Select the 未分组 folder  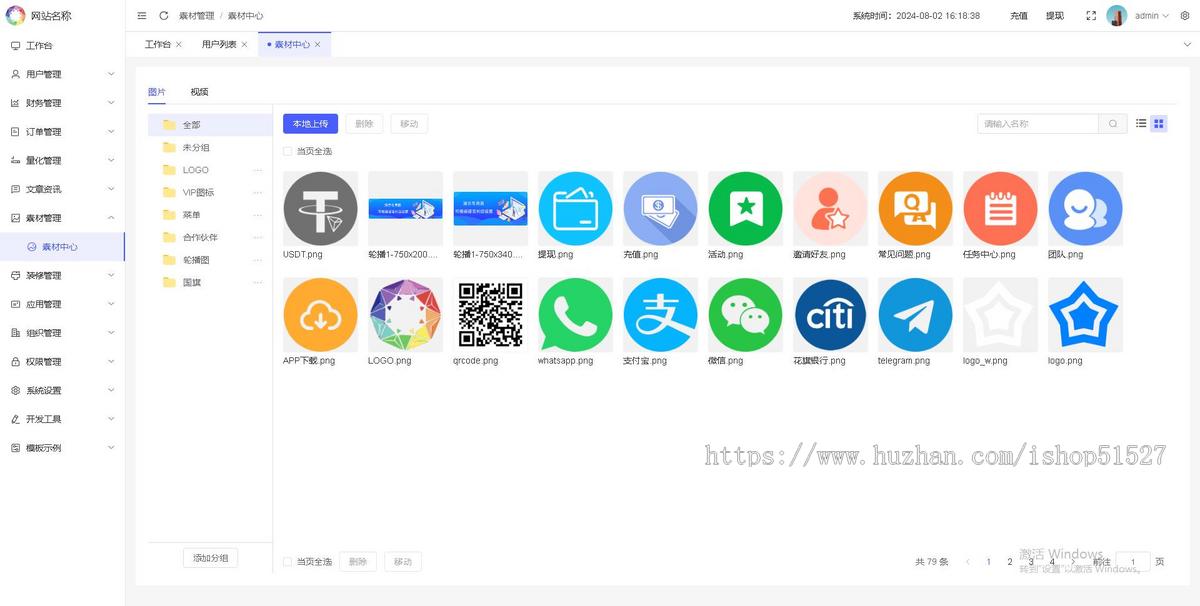click(210, 147)
